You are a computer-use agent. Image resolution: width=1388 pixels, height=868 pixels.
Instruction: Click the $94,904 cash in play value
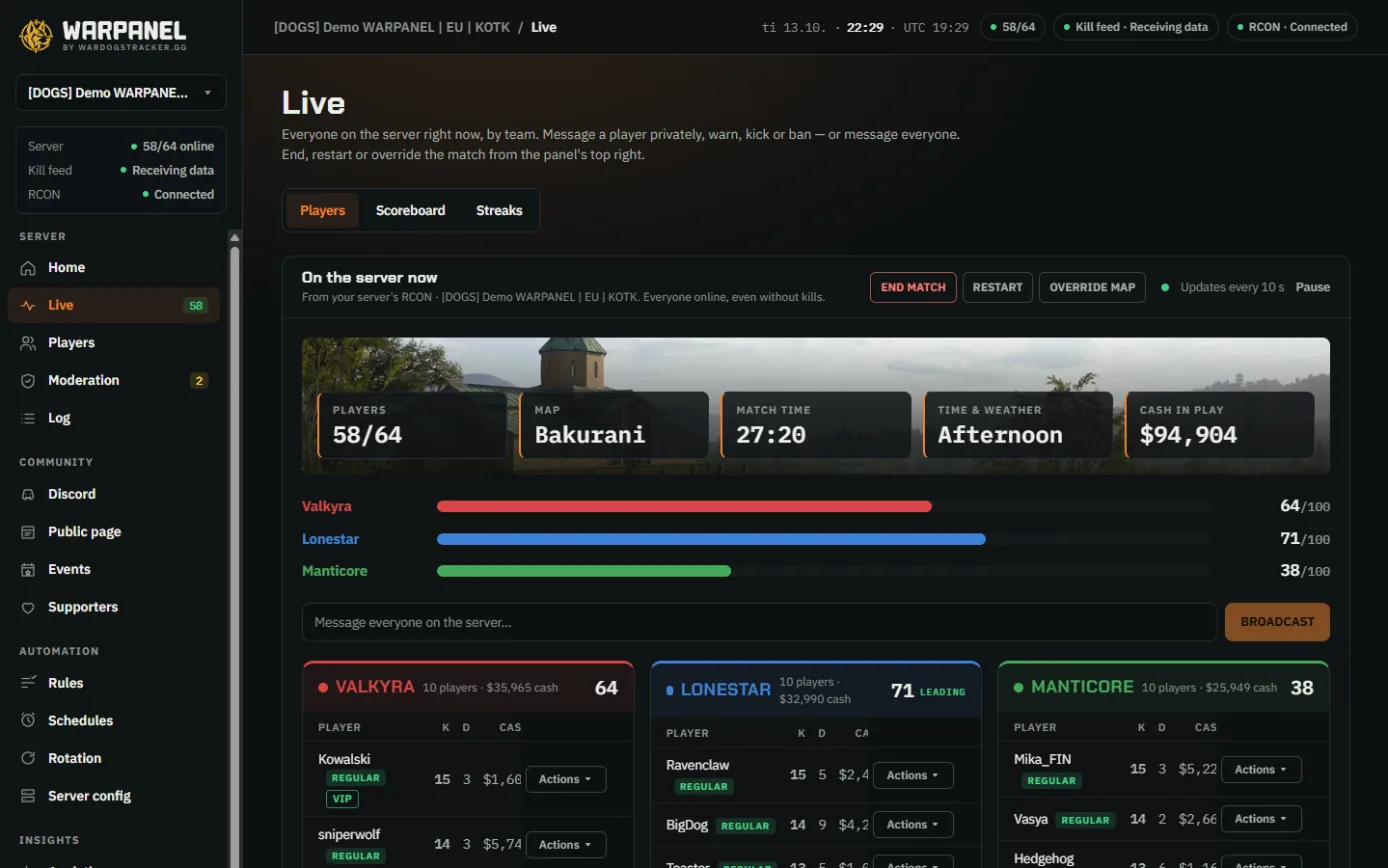pos(1189,435)
